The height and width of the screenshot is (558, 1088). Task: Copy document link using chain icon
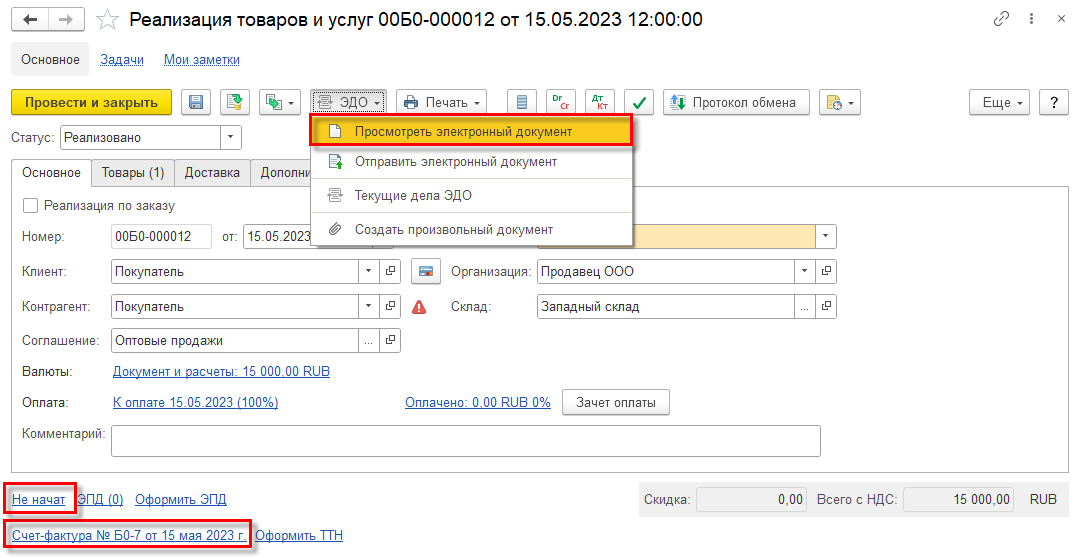[1001, 19]
